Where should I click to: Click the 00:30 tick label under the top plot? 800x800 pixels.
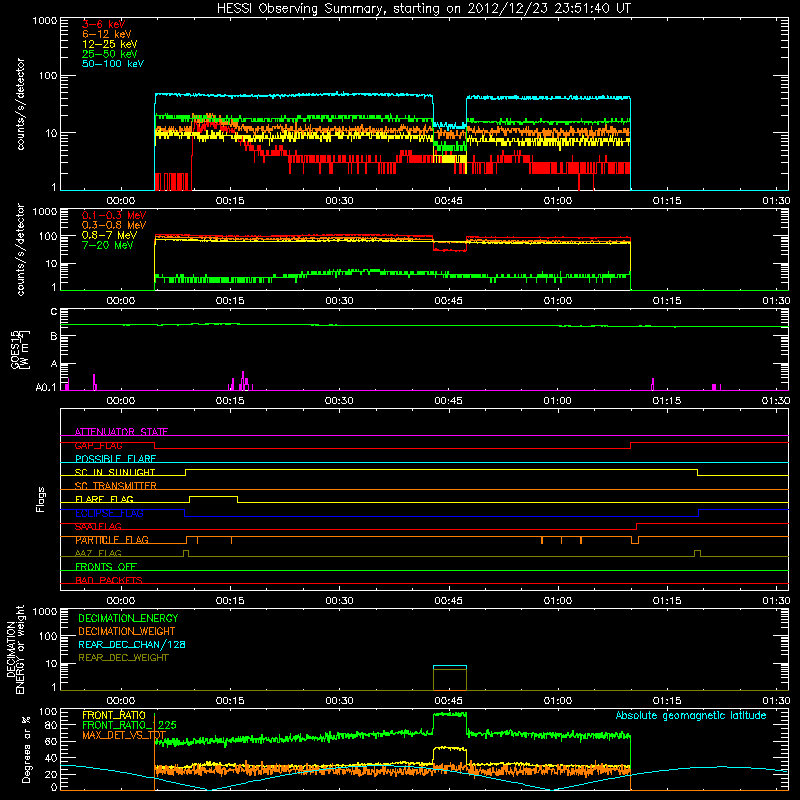339,201
